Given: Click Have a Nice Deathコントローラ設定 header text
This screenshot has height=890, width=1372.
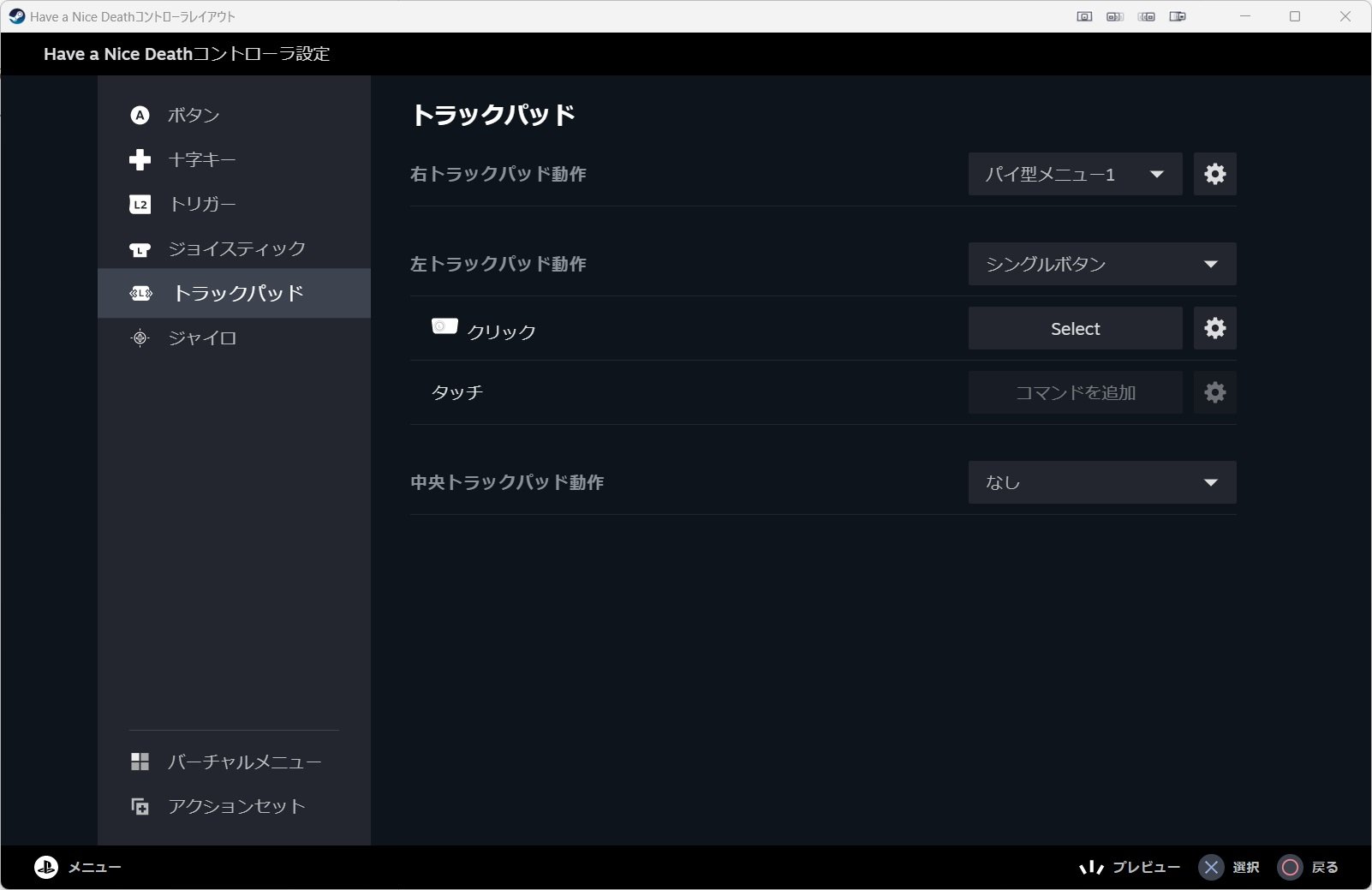Looking at the screenshot, I should 187,54.
